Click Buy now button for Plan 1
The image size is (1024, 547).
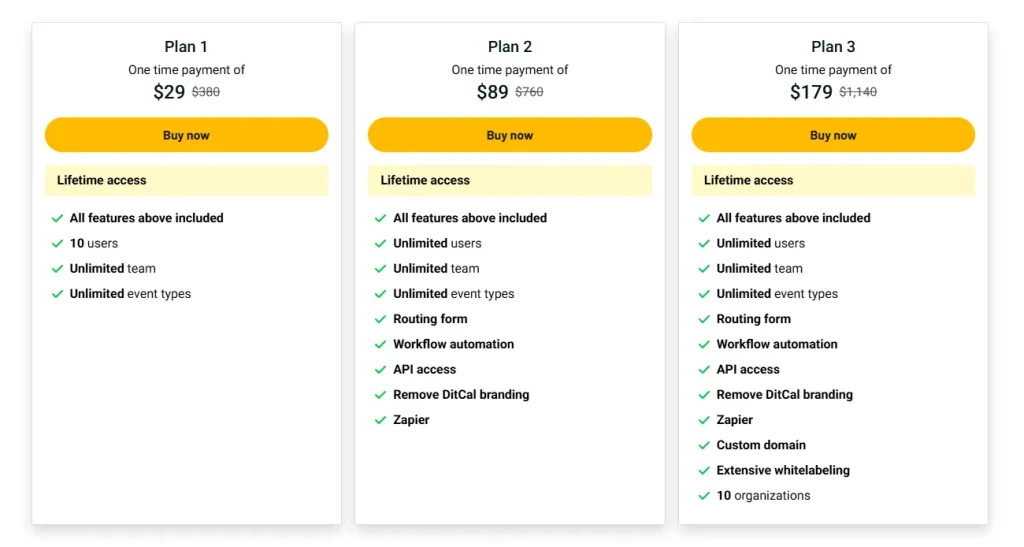pos(186,135)
